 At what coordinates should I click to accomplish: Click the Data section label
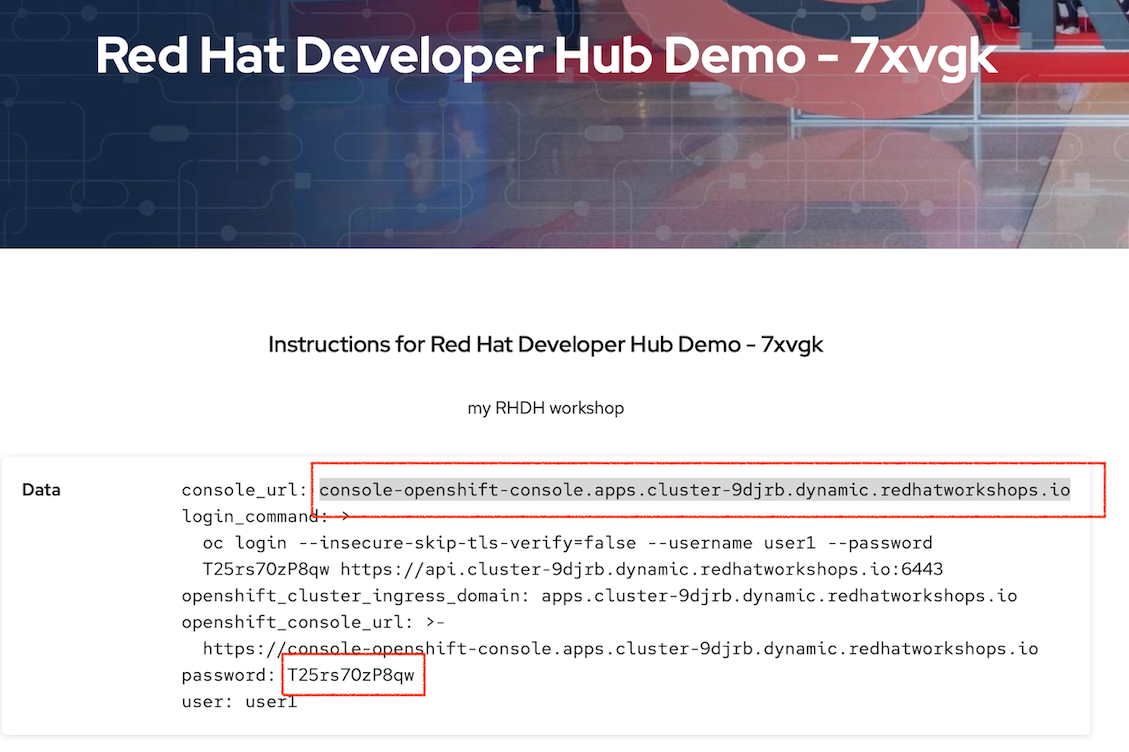[x=41, y=490]
